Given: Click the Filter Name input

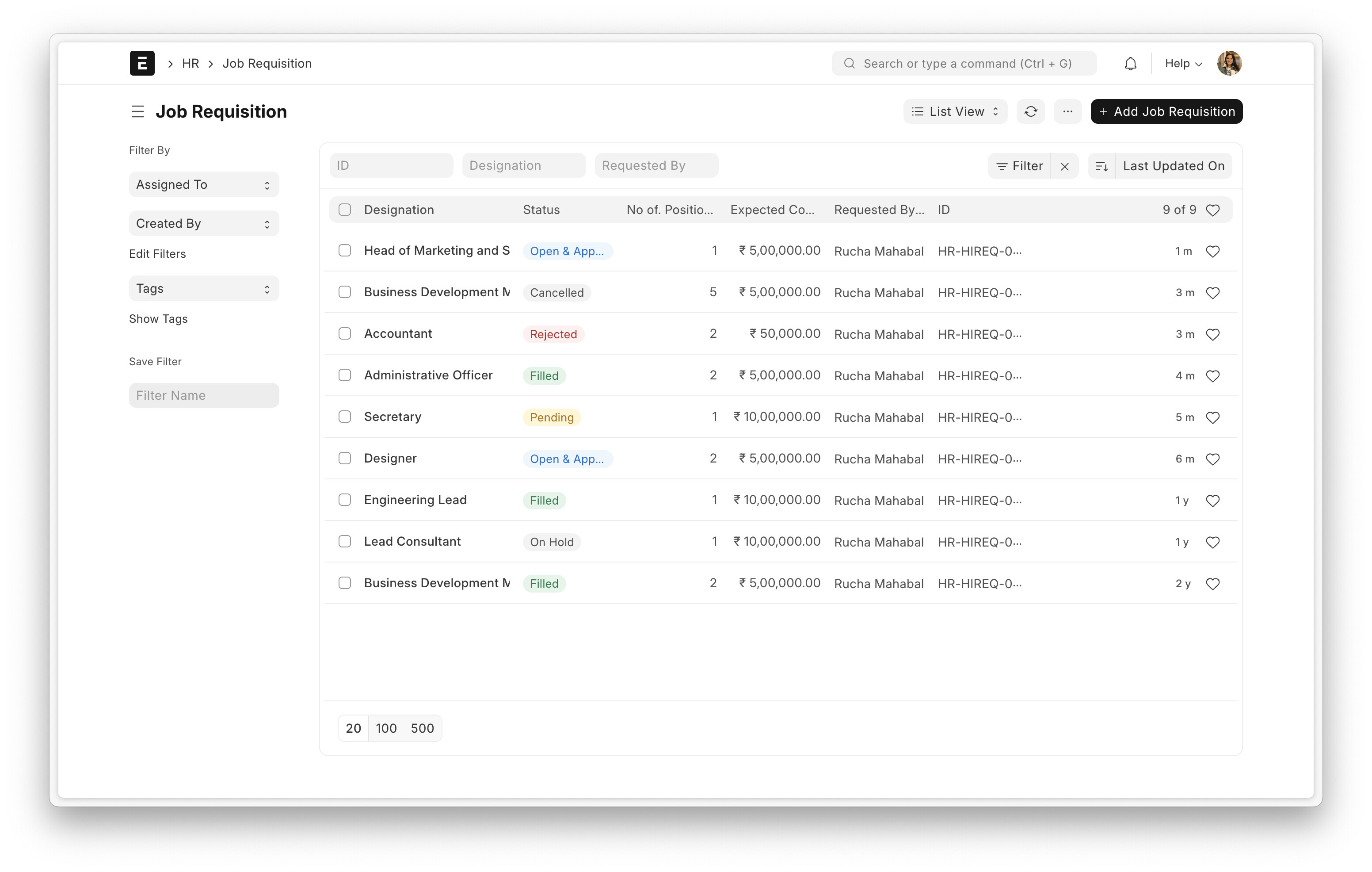Looking at the screenshot, I should click(204, 395).
